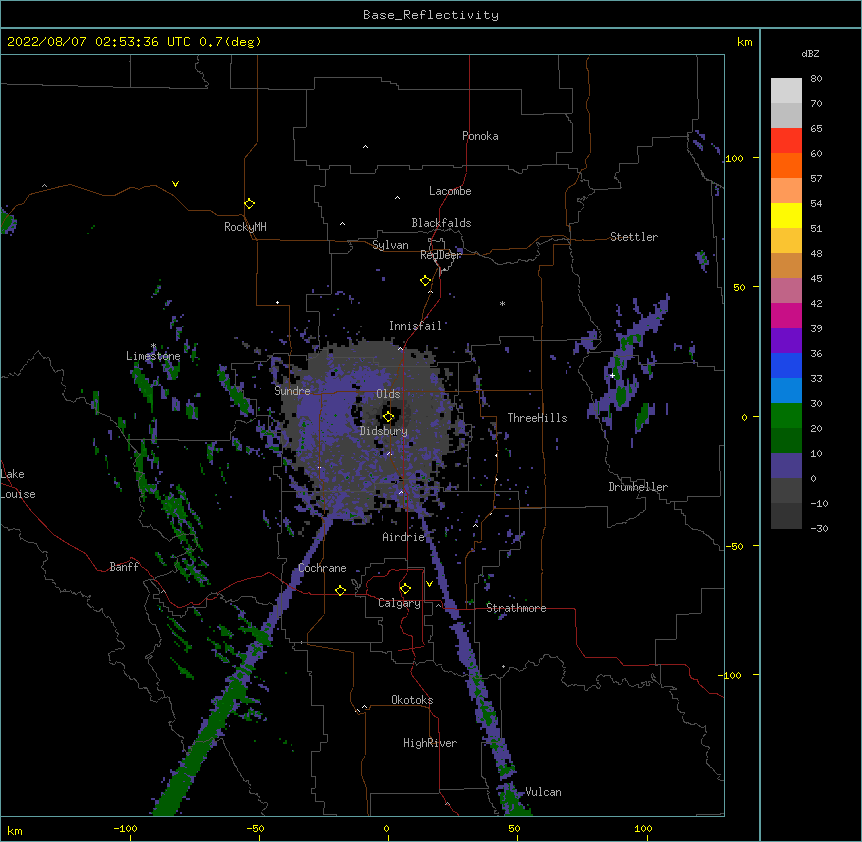Select the purple 36-39 dBZ legend color
This screenshot has height=842, width=862.
tap(786, 341)
